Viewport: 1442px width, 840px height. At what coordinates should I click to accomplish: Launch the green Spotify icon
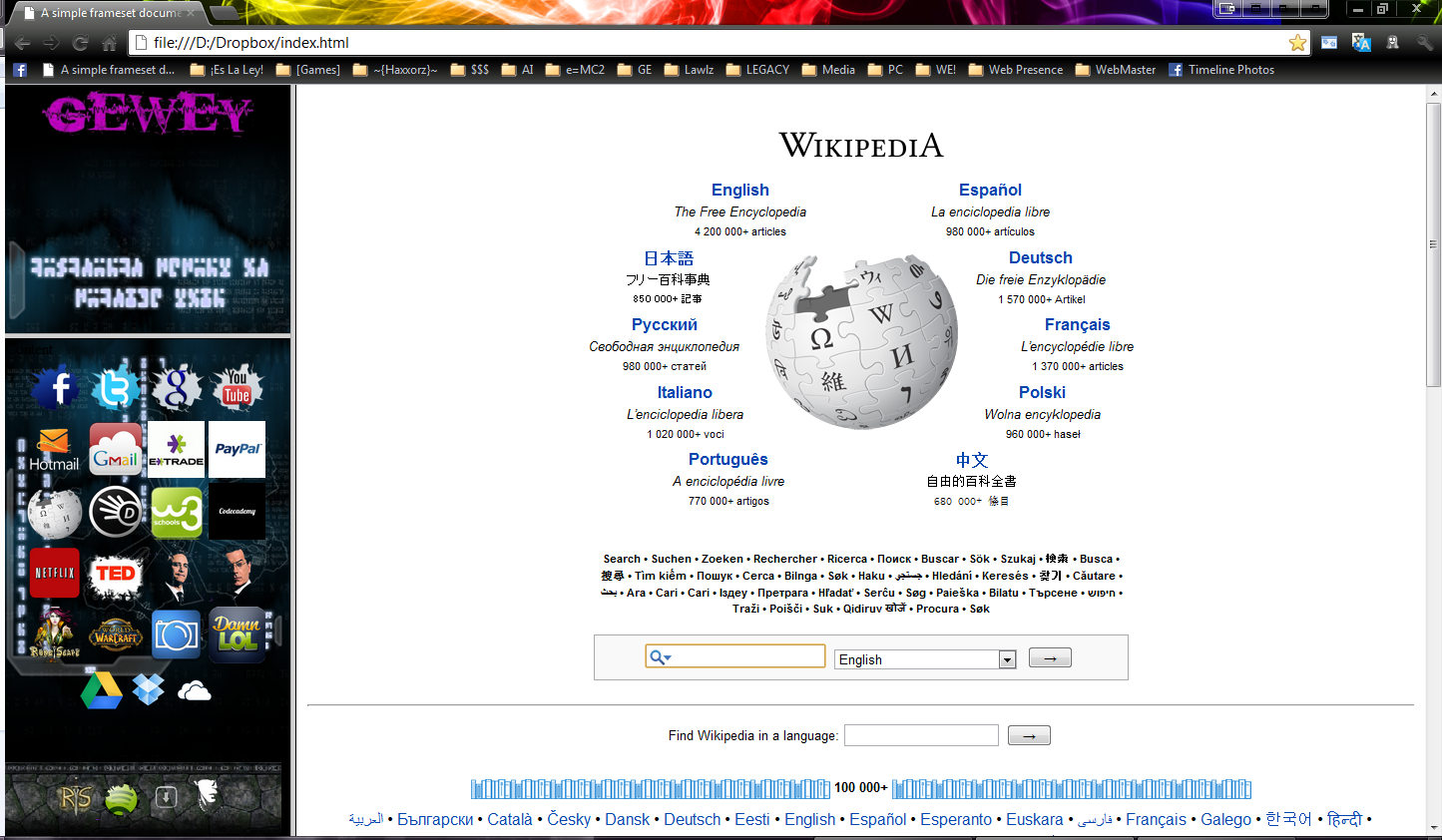(x=122, y=798)
